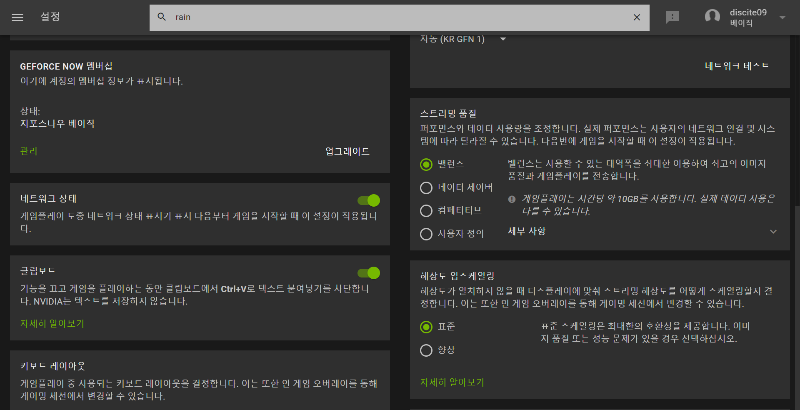Viewport: 800px width, 410px height.
Task: Select the 사용자 정의 custom radio option
Action: point(426,234)
